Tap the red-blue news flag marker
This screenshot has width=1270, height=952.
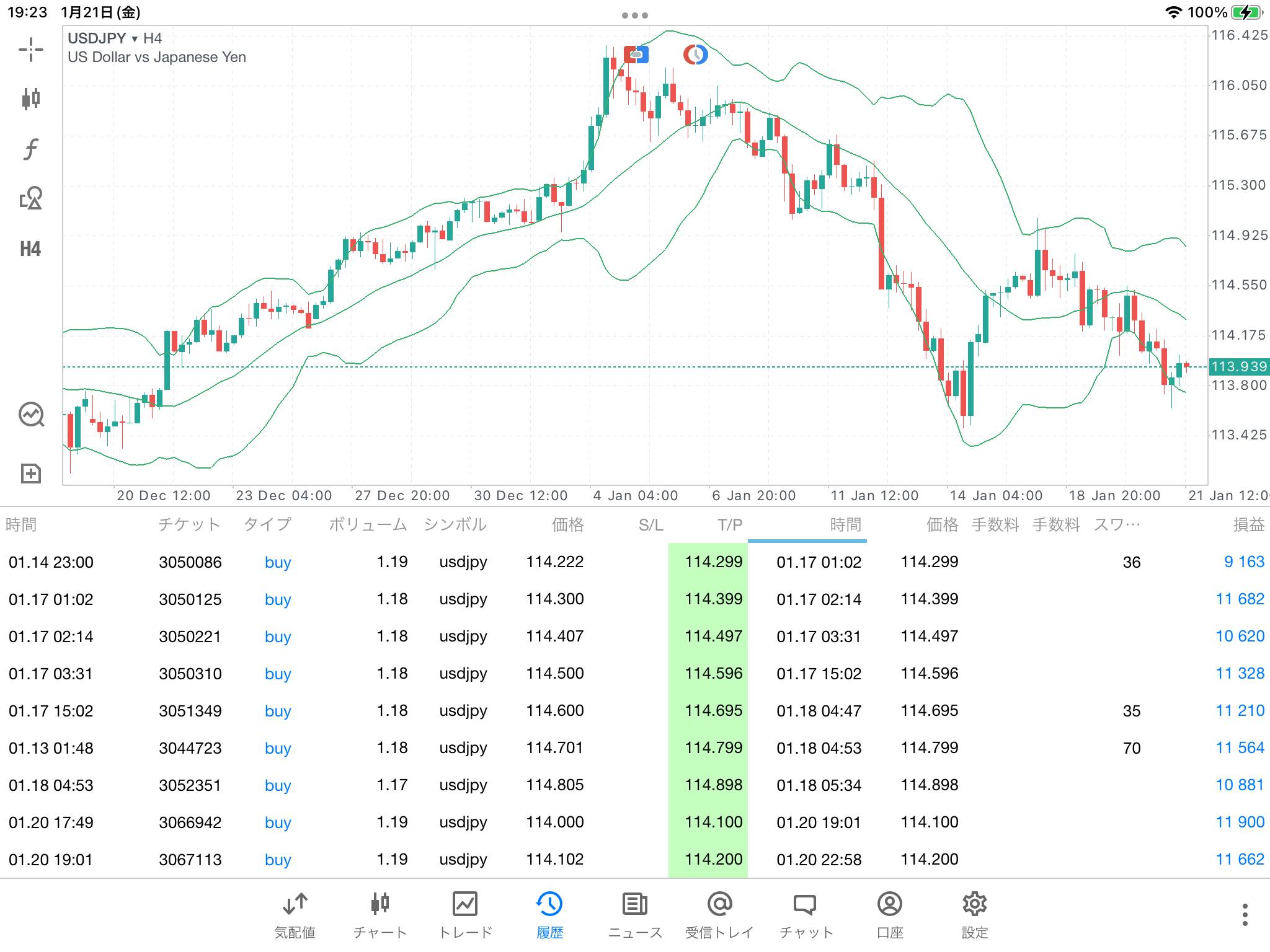636,55
